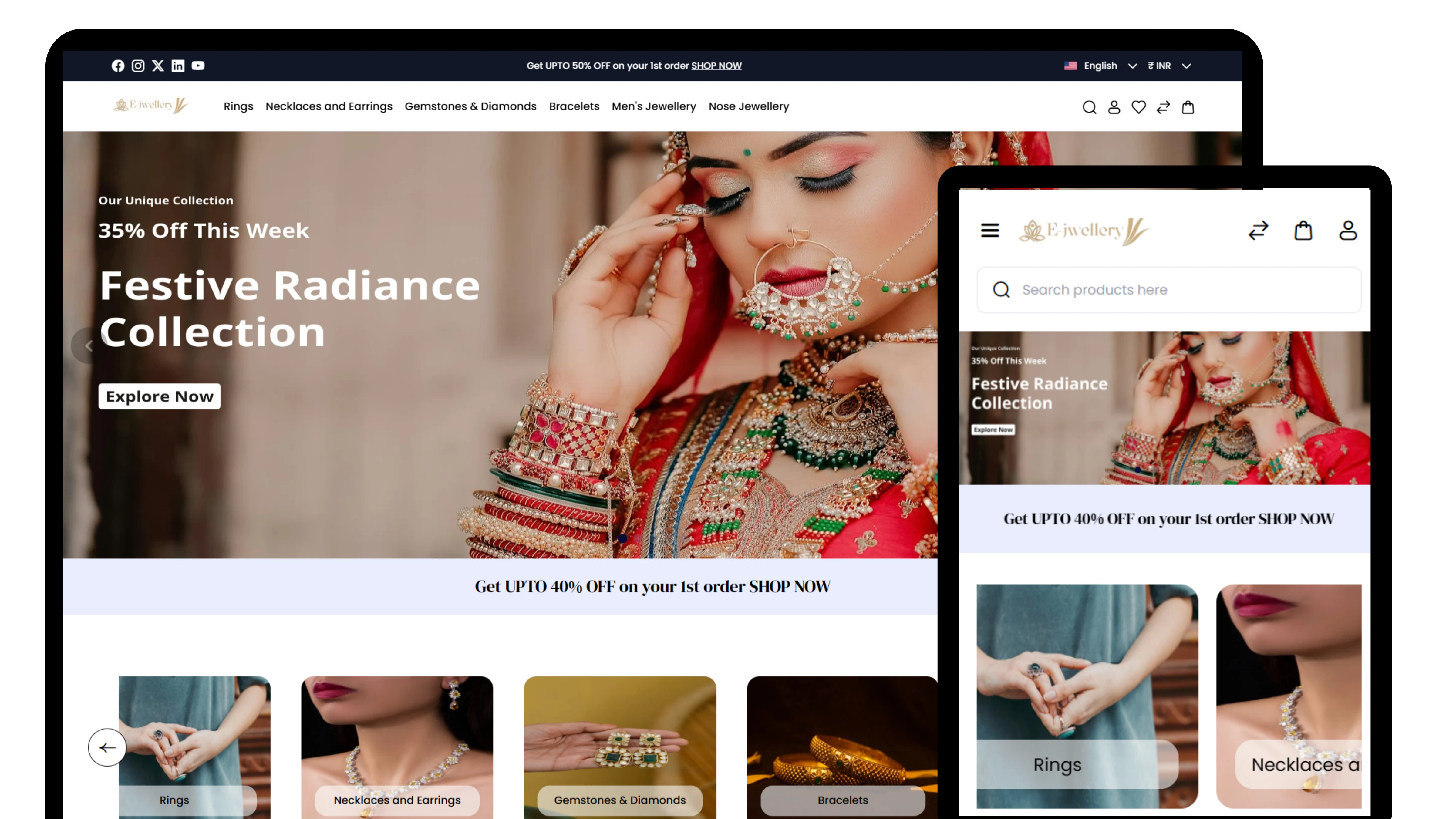Screen dimensions: 1456x819
Task: Open the Instagram social icon
Action: (x=138, y=66)
